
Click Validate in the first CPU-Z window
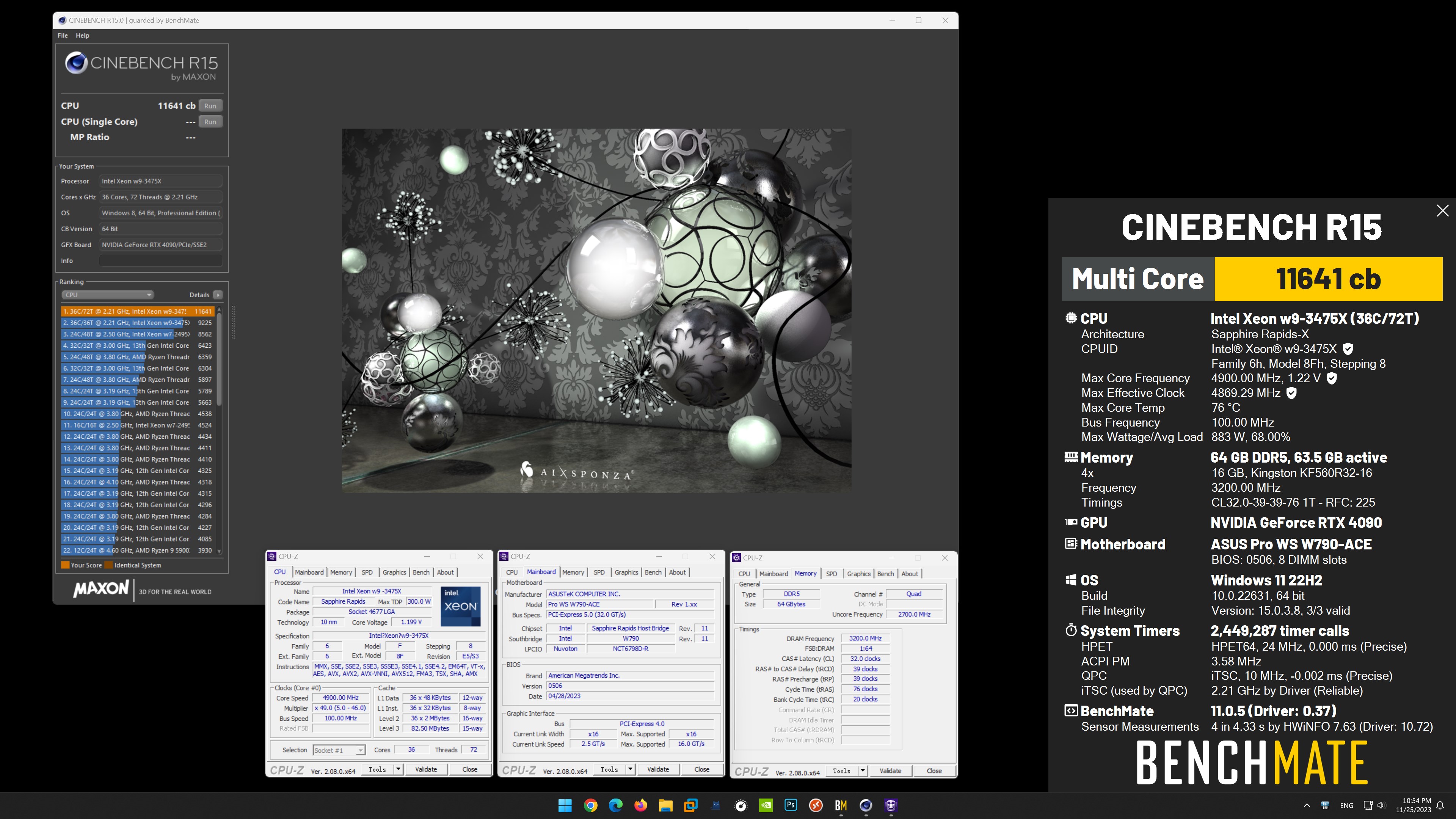pos(425,769)
